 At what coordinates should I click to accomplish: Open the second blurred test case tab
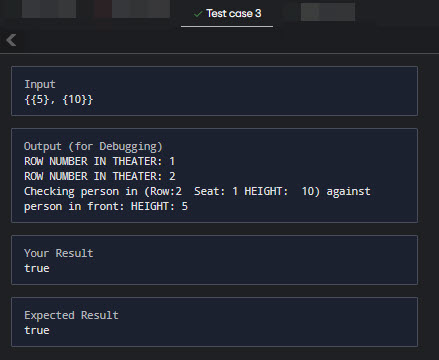click(x=132, y=9)
